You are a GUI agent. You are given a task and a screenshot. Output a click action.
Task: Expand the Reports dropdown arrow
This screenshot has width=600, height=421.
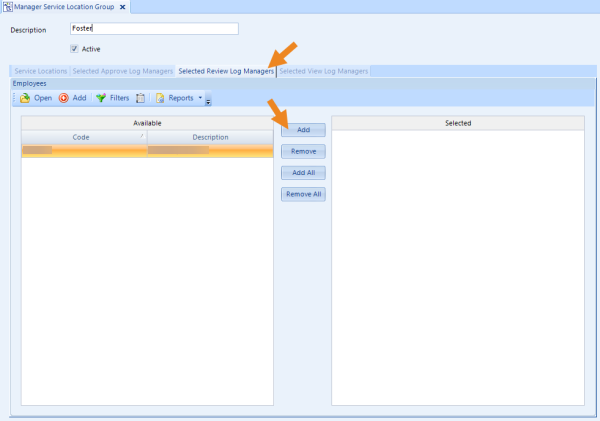point(200,98)
